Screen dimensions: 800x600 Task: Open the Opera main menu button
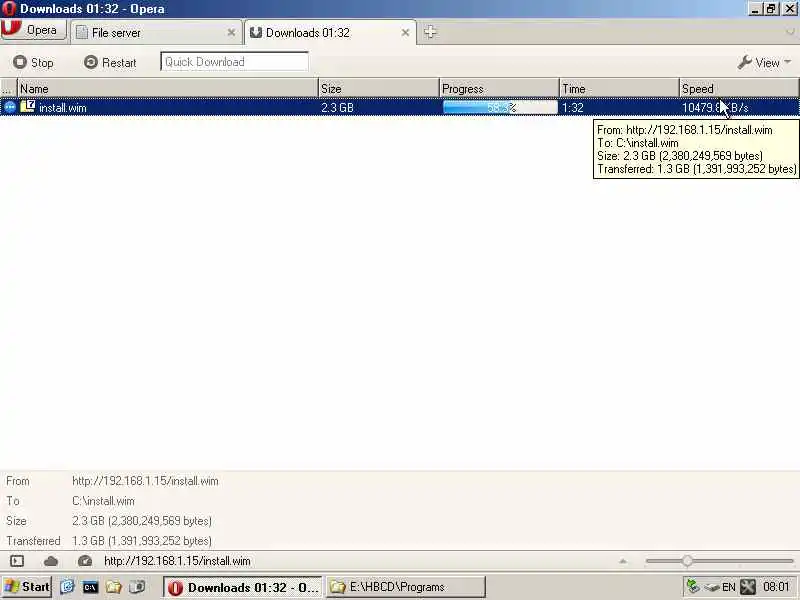pyautogui.click(x=34, y=30)
